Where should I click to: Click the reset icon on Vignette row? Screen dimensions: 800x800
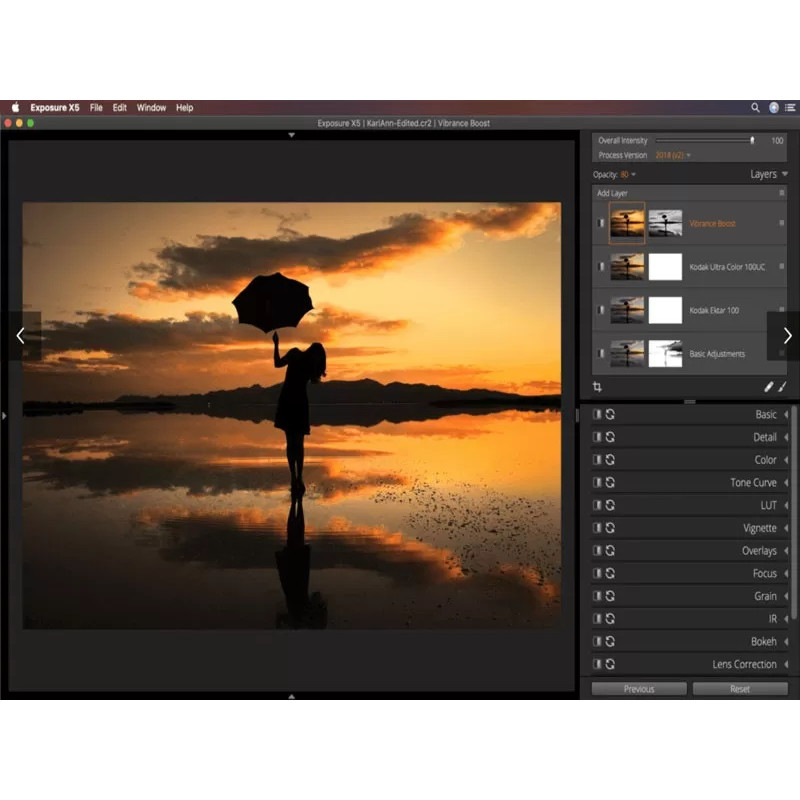[x=610, y=528]
